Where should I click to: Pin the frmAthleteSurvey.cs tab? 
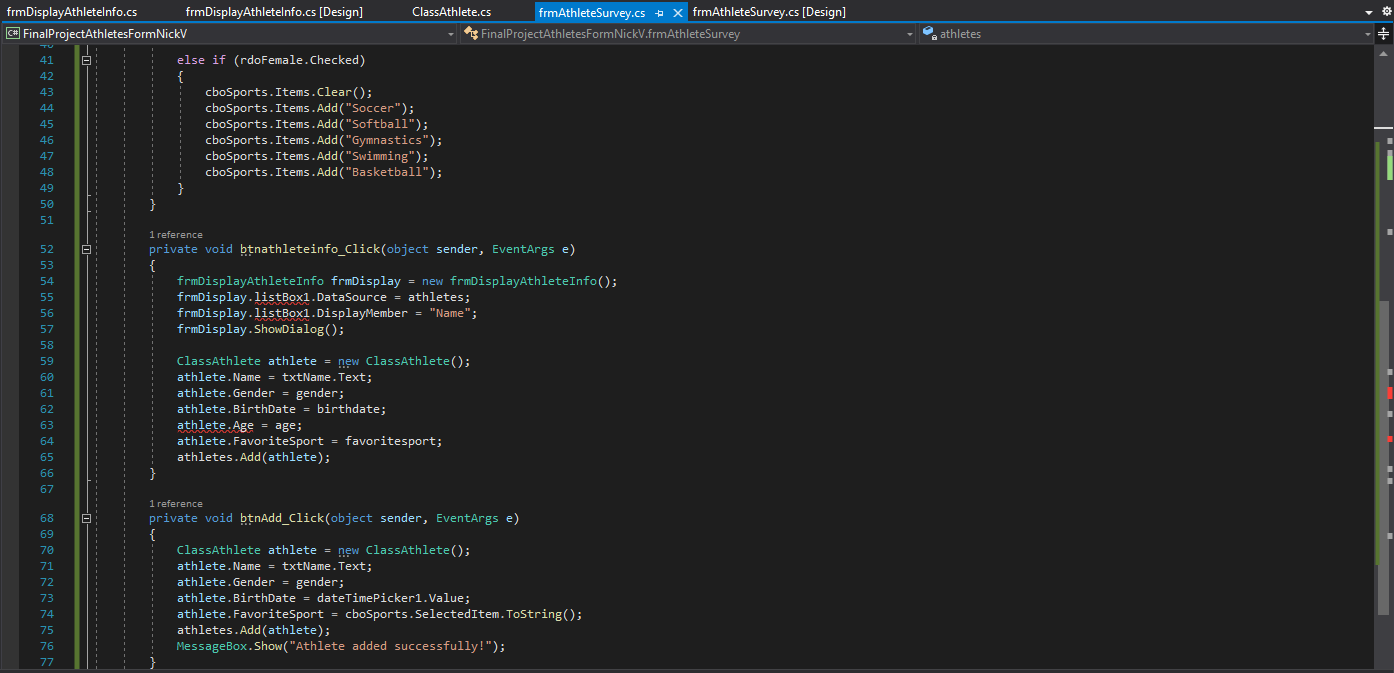(660, 12)
